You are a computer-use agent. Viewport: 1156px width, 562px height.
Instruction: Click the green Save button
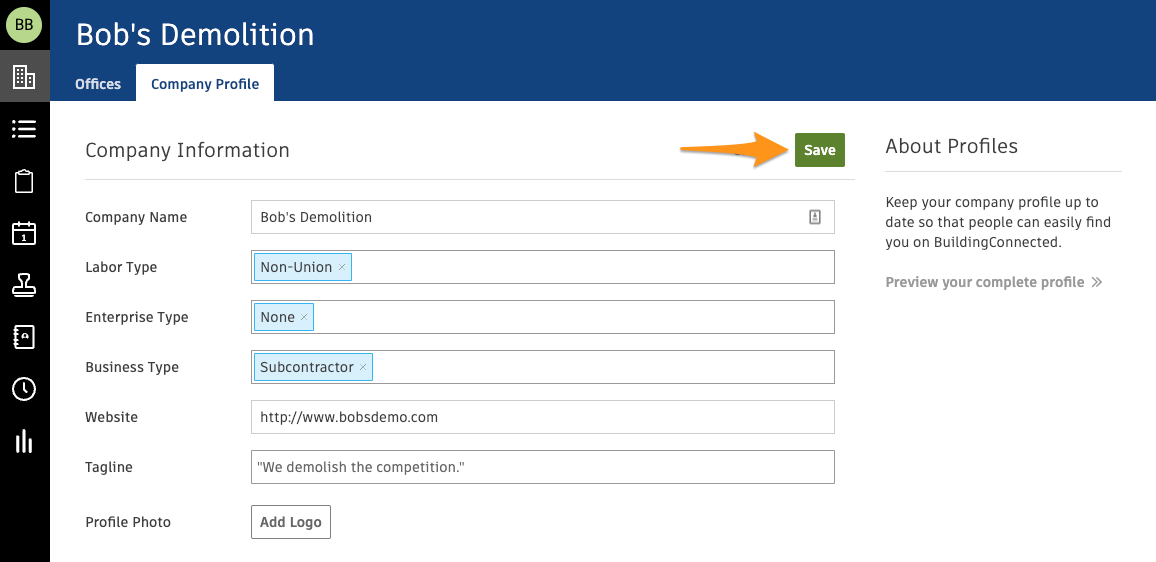(819, 150)
